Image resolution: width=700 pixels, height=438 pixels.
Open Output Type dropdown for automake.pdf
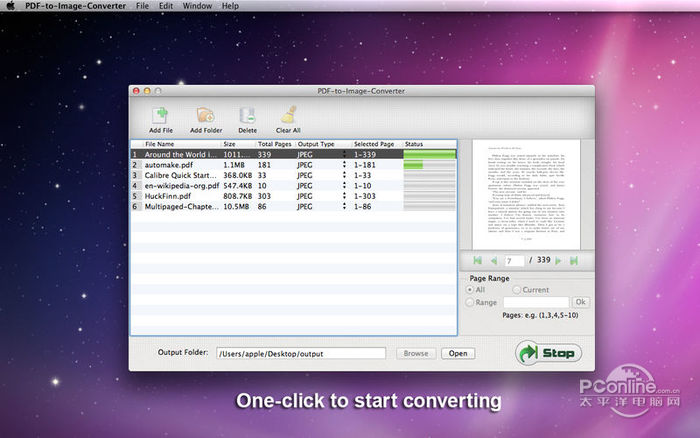345,164
